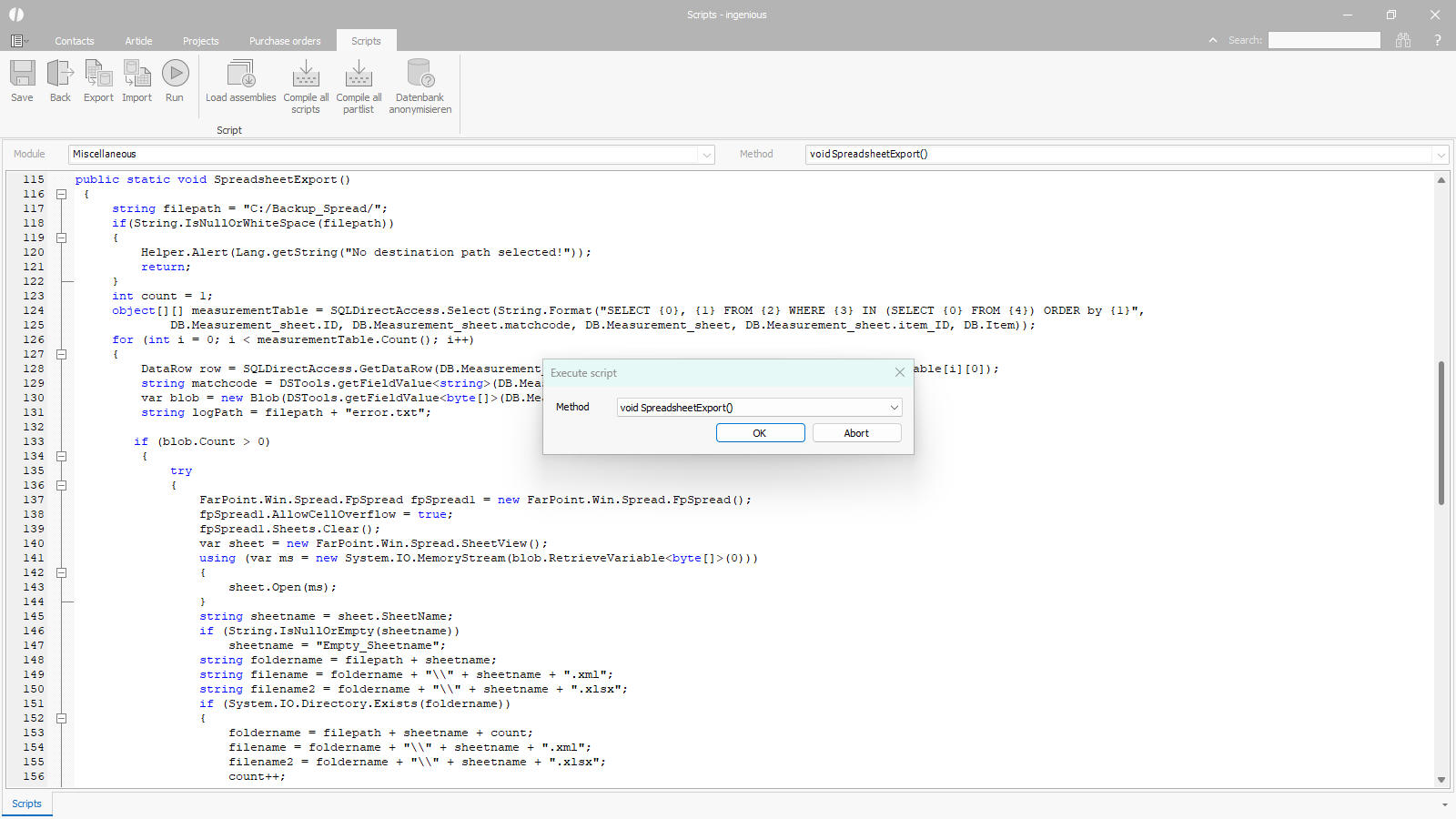
Task: Open the Method dropdown in Execute script dialog
Action: [x=894, y=408]
